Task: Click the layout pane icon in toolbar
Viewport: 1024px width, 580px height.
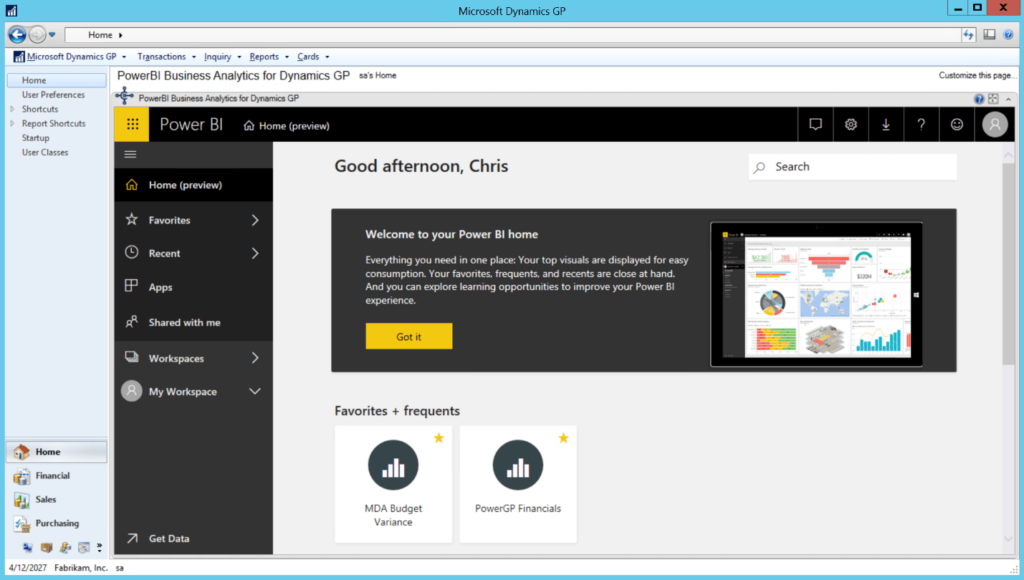Action: pyautogui.click(x=989, y=35)
